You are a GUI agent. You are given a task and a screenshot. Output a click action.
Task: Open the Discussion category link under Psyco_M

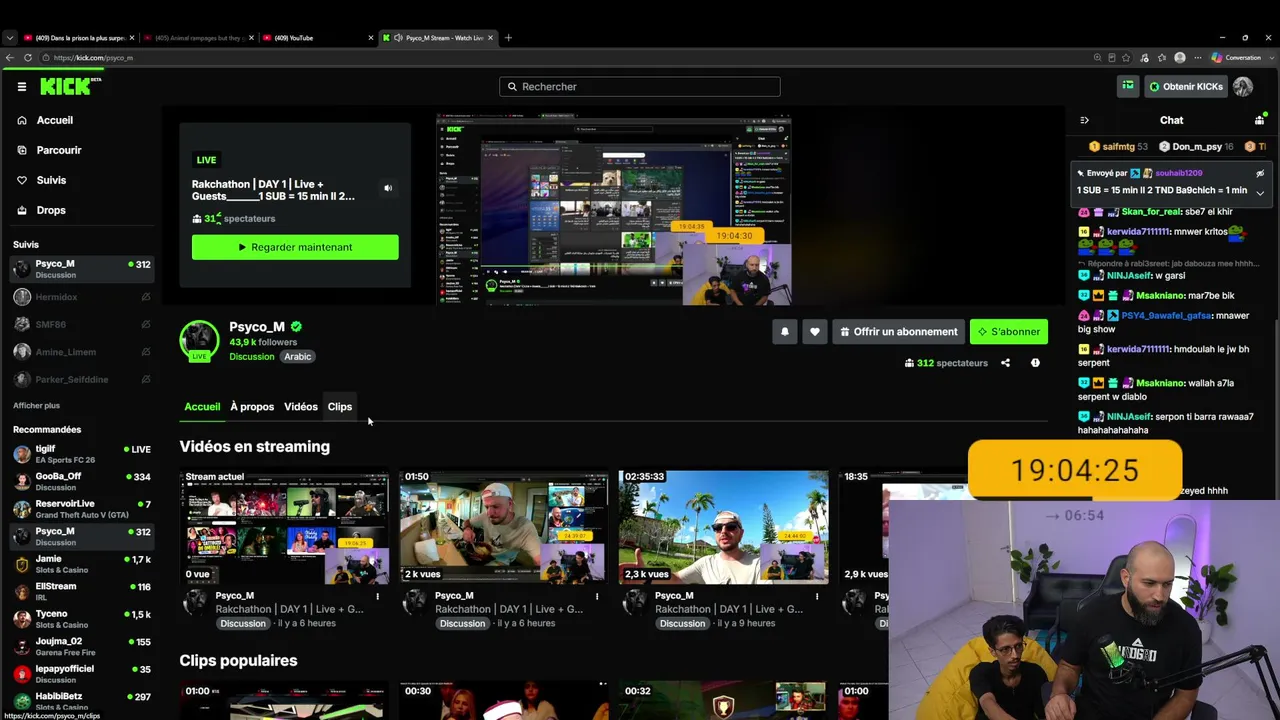pyautogui.click(x=252, y=357)
